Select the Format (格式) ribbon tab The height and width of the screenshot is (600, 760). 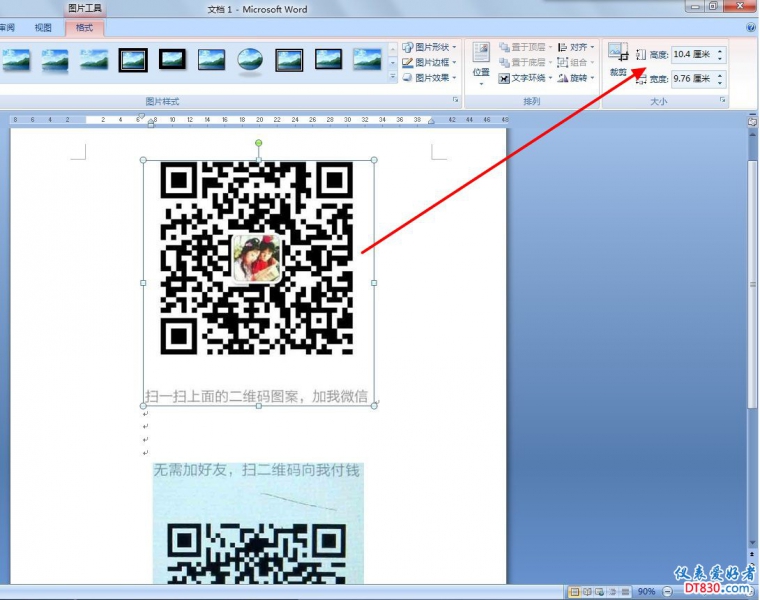click(85, 28)
